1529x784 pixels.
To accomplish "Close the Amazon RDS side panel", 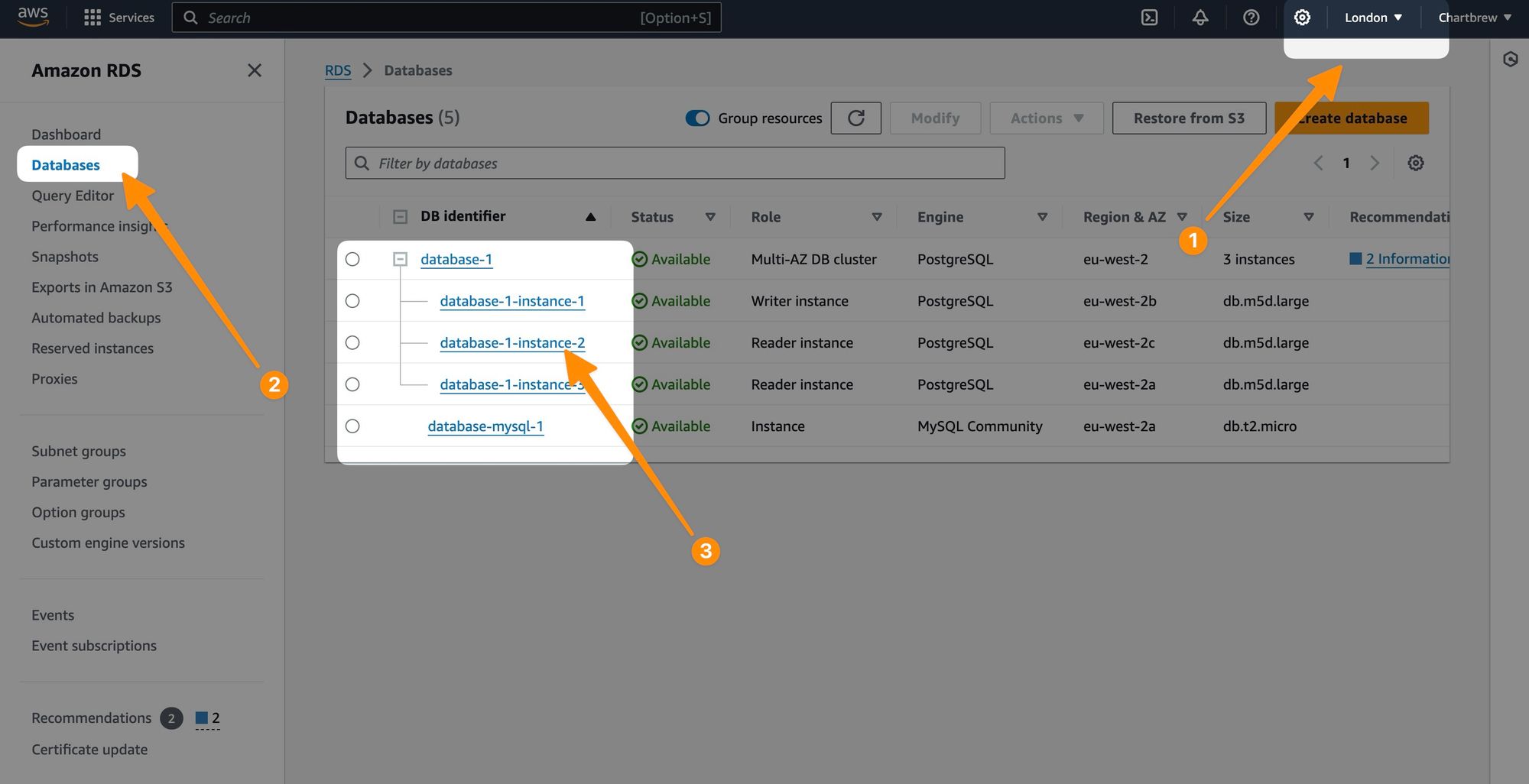I will (x=255, y=70).
